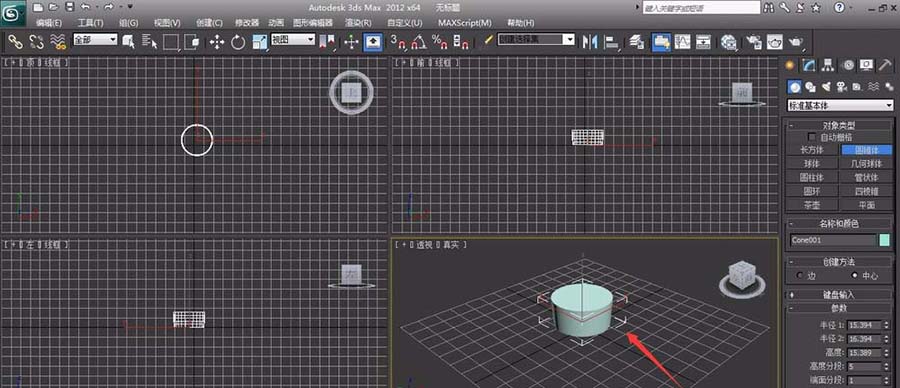Switch to the Utilities hammer tab

tap(885, 65)
